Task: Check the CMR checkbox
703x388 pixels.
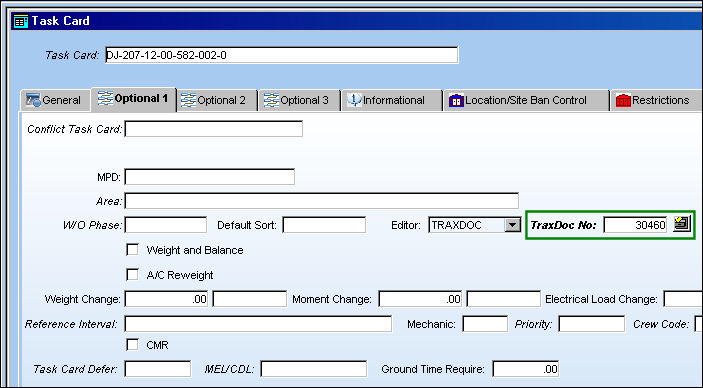Action: tap(132, 344)
